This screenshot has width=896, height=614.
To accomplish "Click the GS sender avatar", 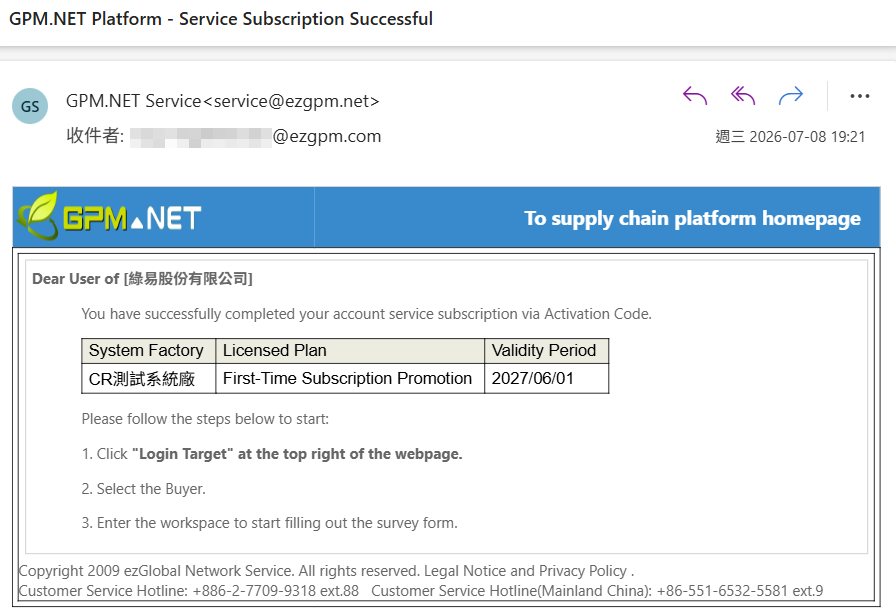I will (30, 106).
